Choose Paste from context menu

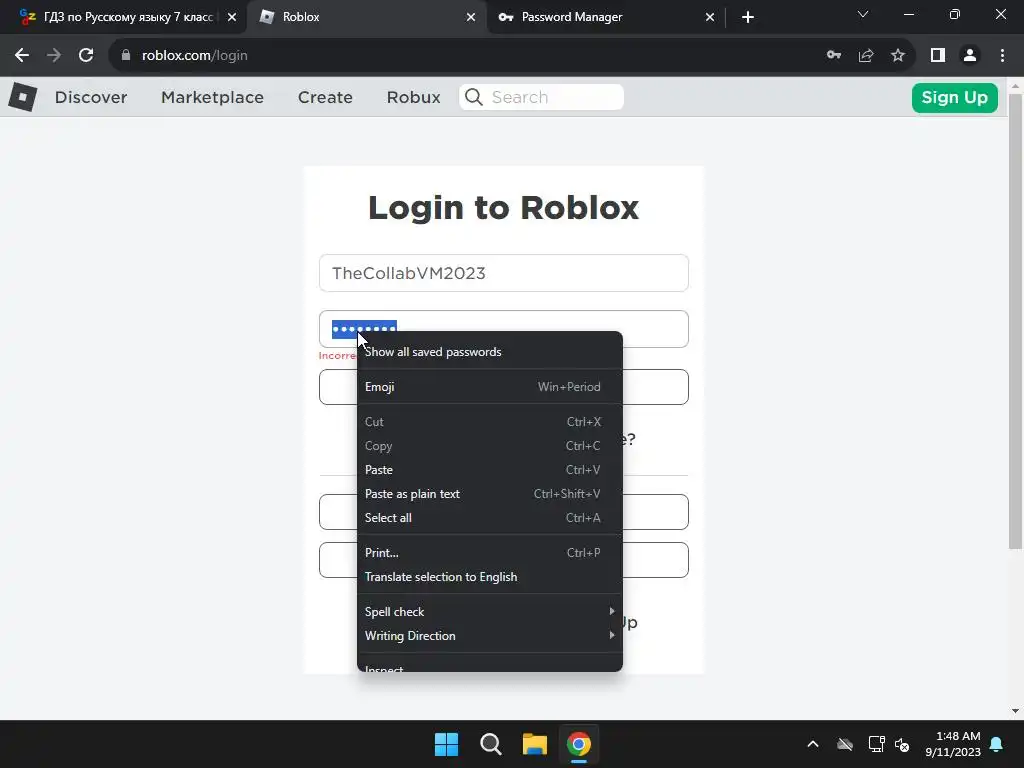point(490,470)
